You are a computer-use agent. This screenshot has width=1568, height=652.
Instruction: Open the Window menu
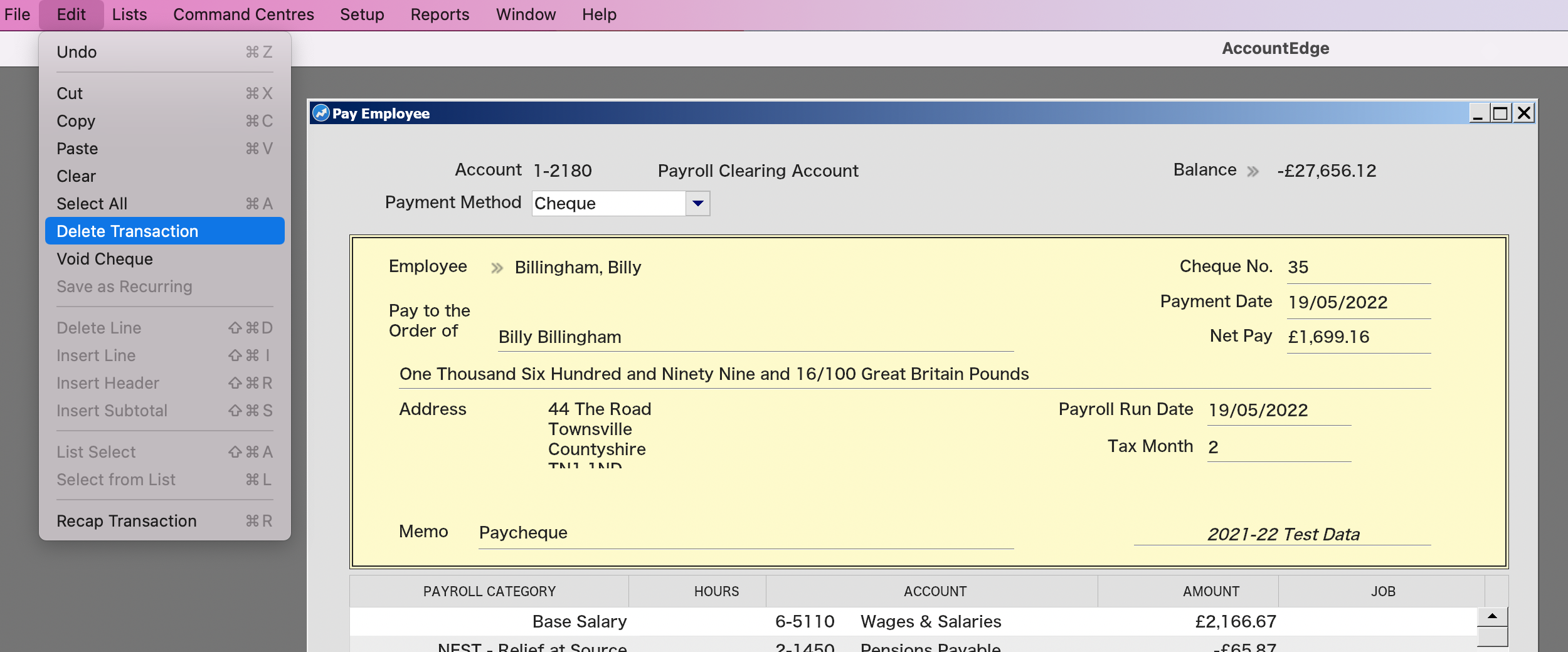click(526, 14)
